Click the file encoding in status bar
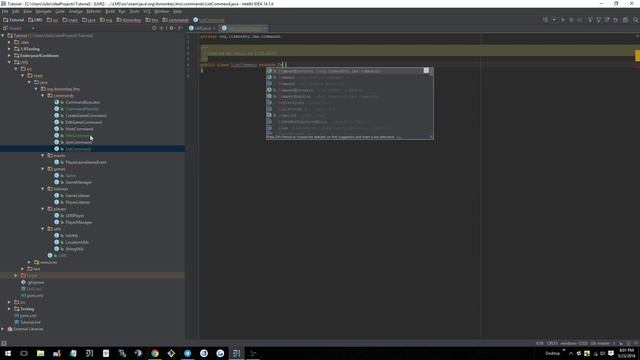640x360 pixels. click(x=574, y=343)
